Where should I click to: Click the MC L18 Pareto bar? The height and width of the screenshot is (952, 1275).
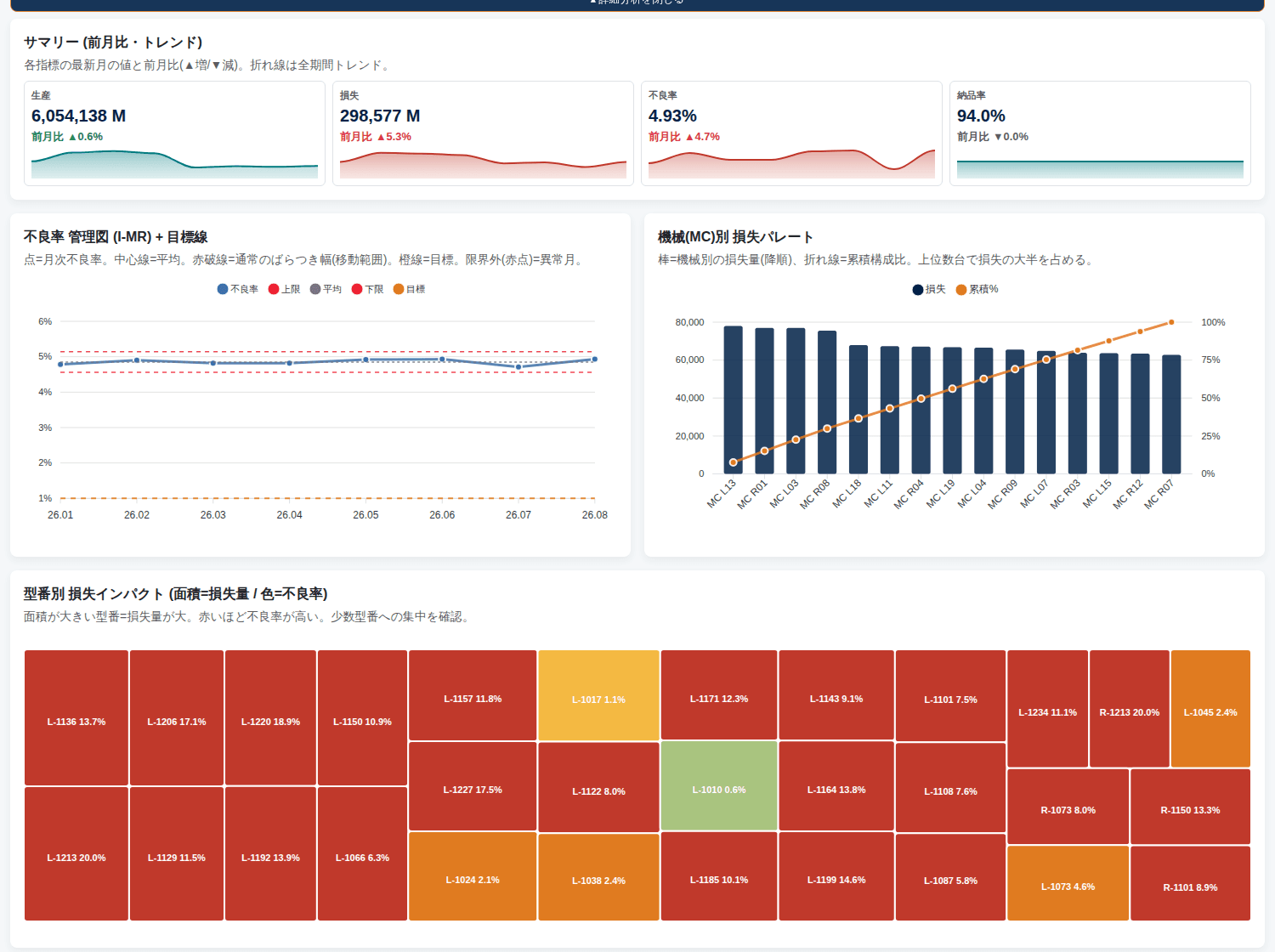pos(858,409)
